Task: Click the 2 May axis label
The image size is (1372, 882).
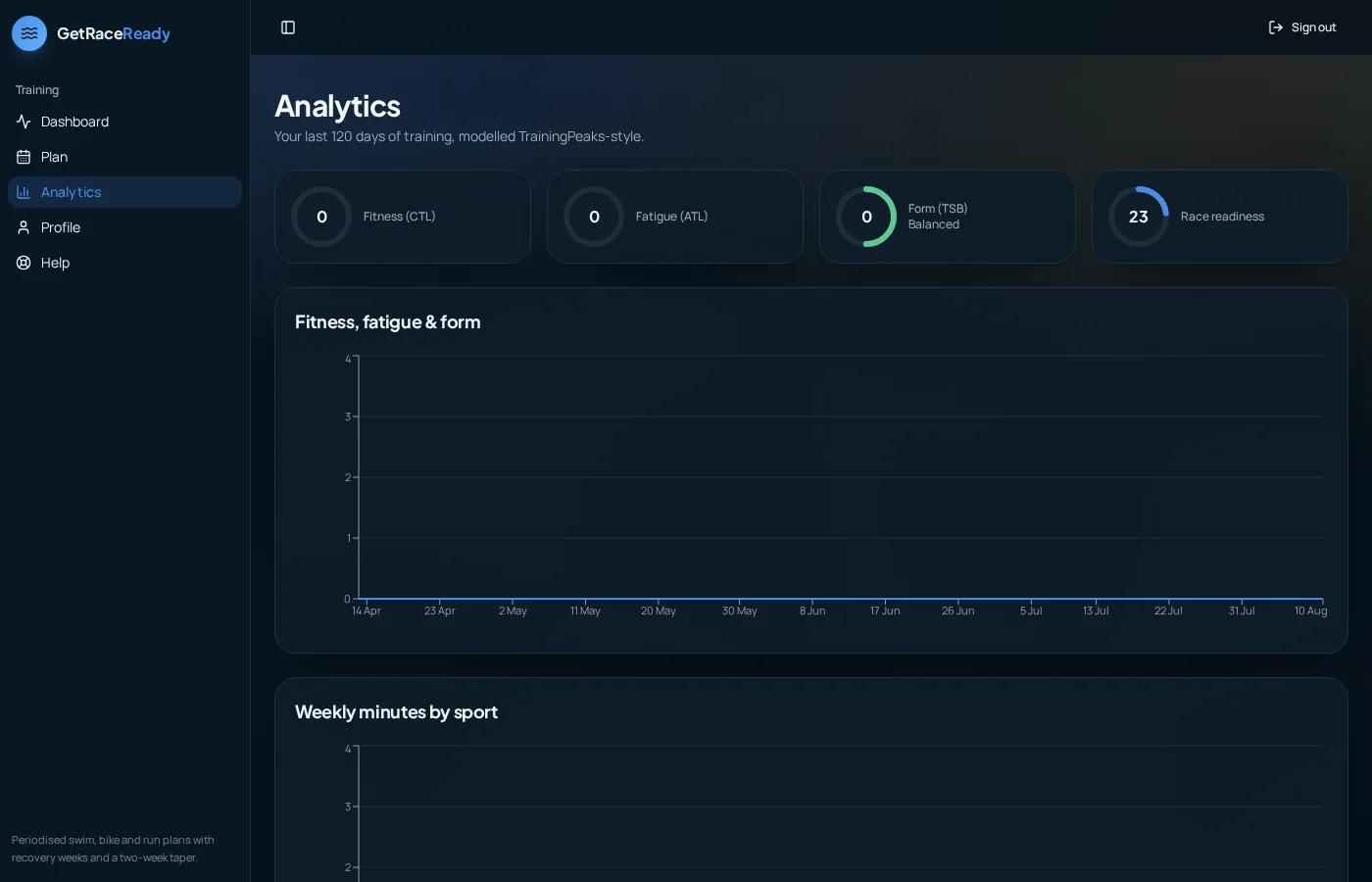Action: [x=513, y=611]
